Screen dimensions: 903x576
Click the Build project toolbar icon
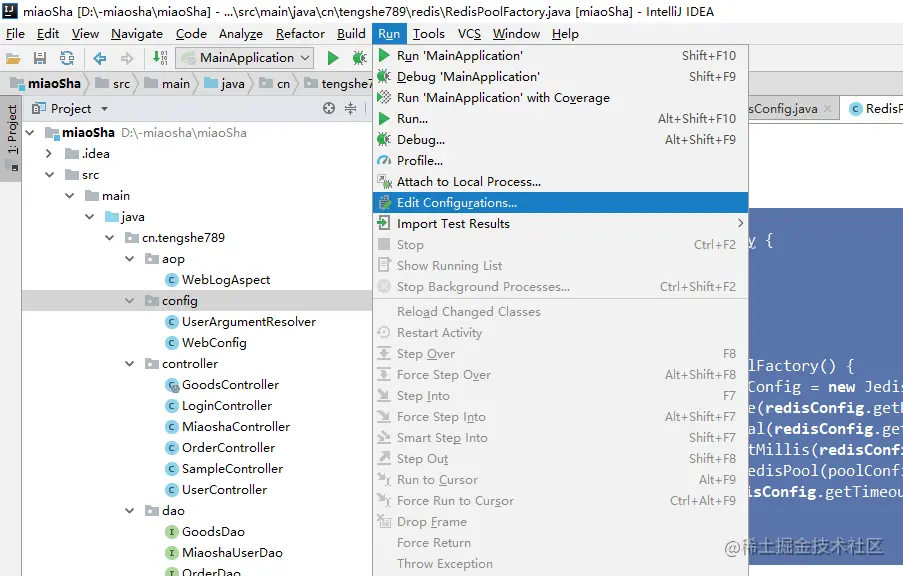(x=160, y=58)
